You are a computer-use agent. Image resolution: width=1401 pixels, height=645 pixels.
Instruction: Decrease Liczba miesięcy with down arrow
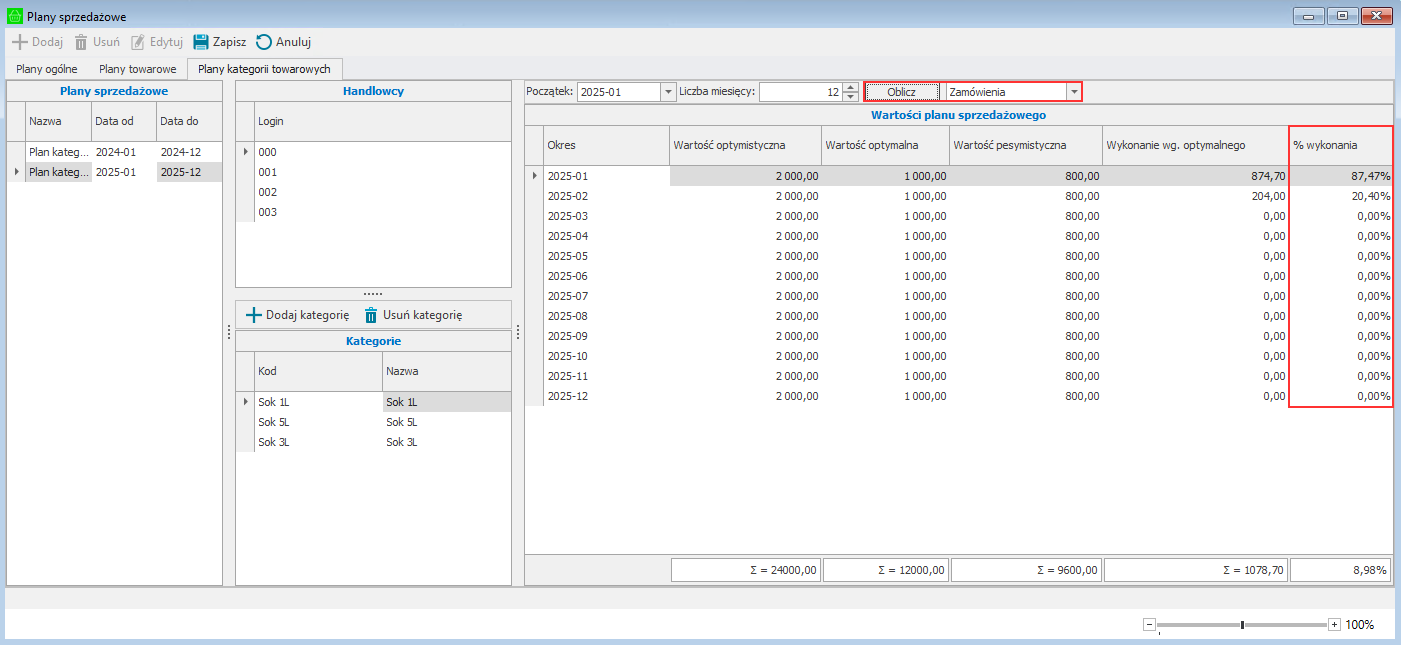[850, 97]
